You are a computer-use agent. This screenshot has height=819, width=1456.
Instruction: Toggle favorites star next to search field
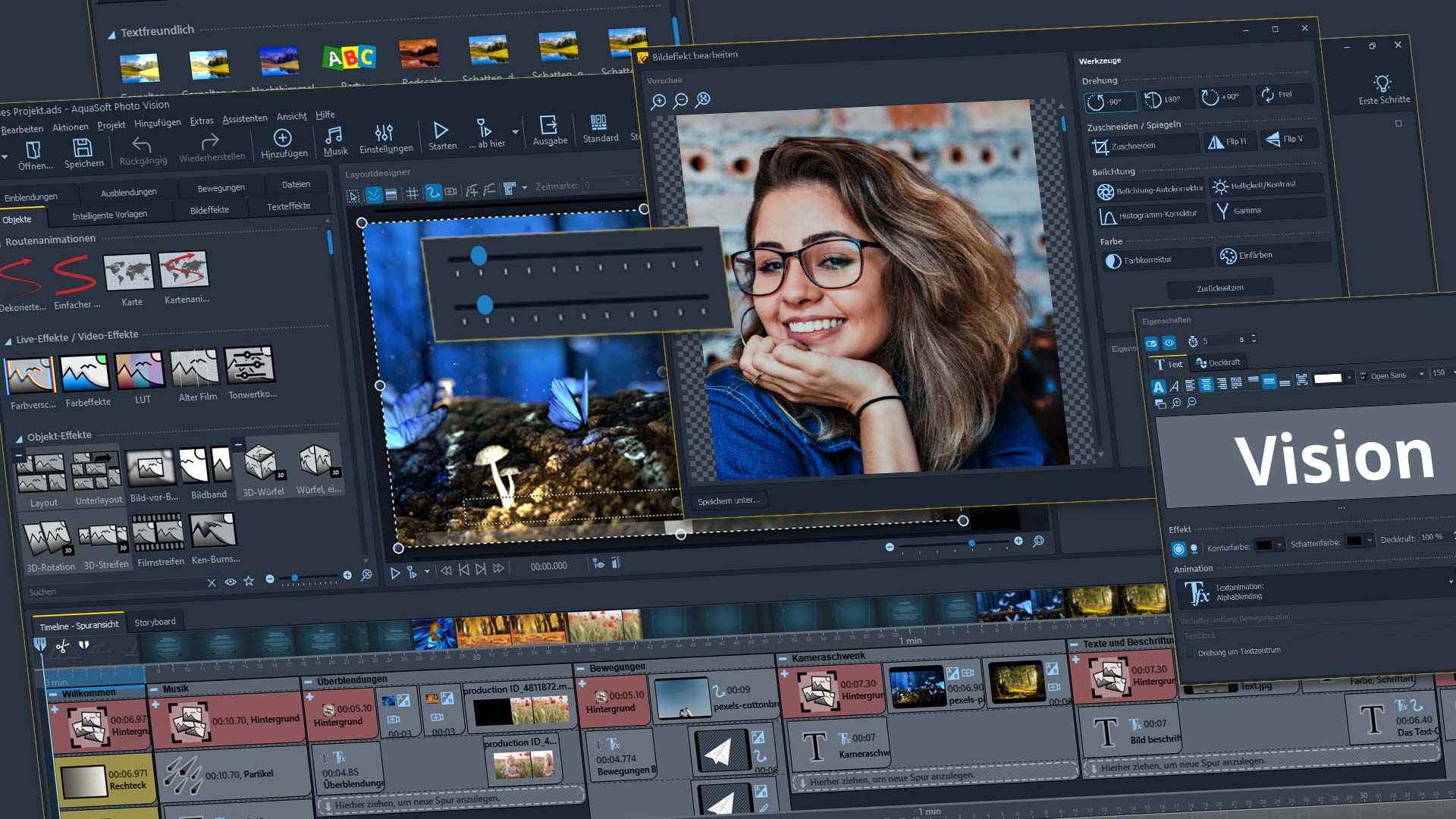[248, 581]
